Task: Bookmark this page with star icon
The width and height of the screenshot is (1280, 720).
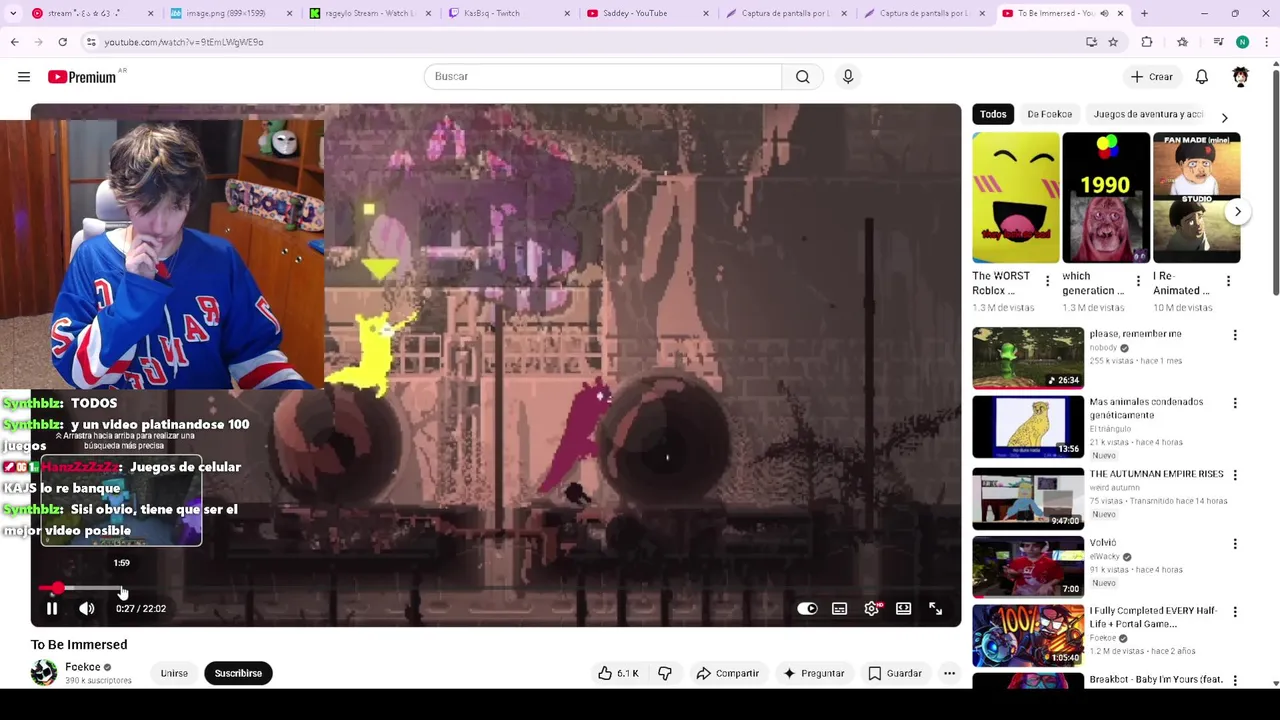Action: click(1113, 42)
